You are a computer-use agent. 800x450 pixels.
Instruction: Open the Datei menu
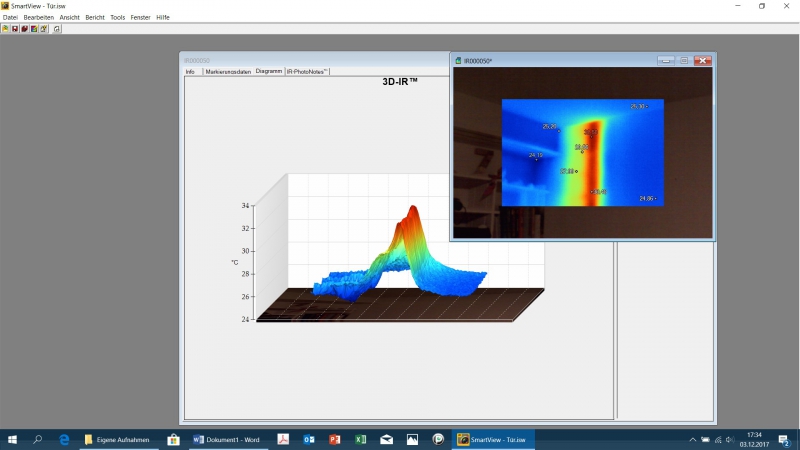pos(11,17)
